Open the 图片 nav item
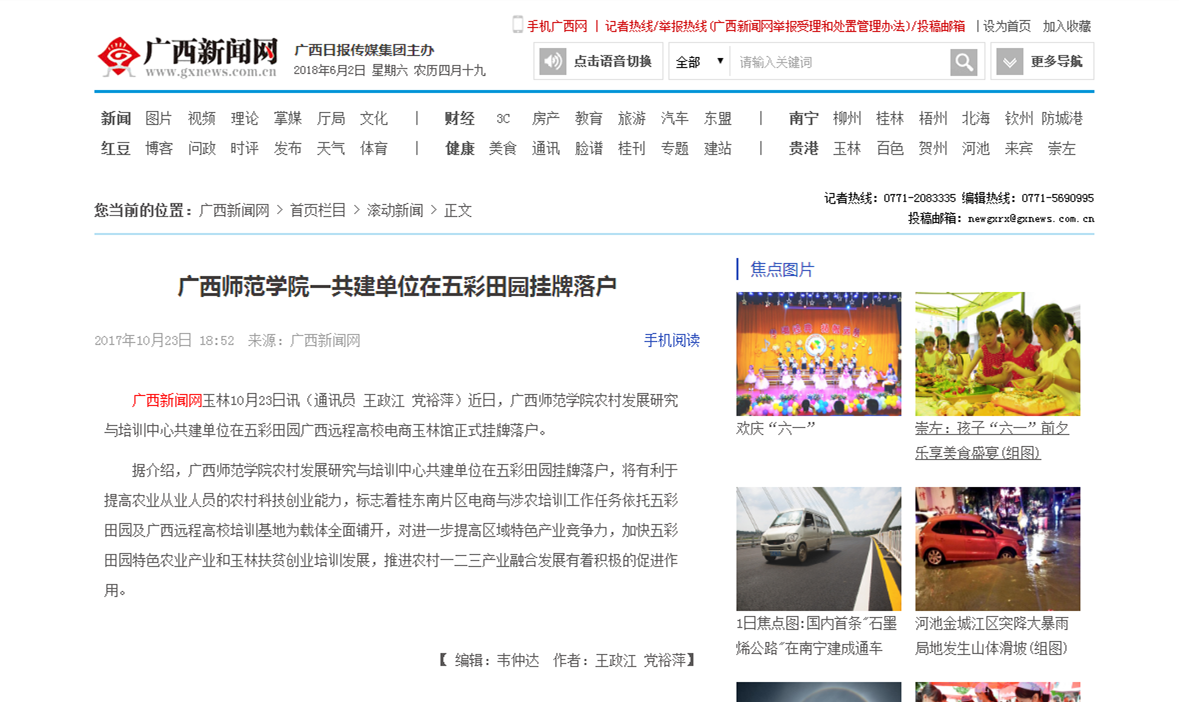The width and height of the screenshot is (1179, 702). pos(159,118)
